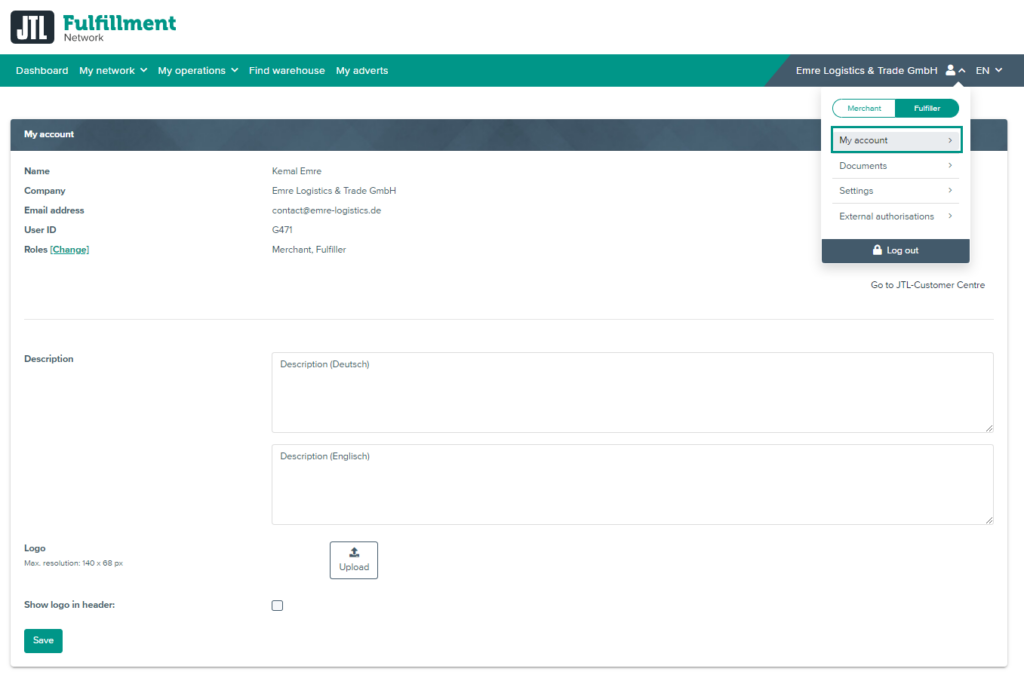This screenshot has width=1024, height=681.
Task: Open My adverts in the navigation
Action: point(362,71)
